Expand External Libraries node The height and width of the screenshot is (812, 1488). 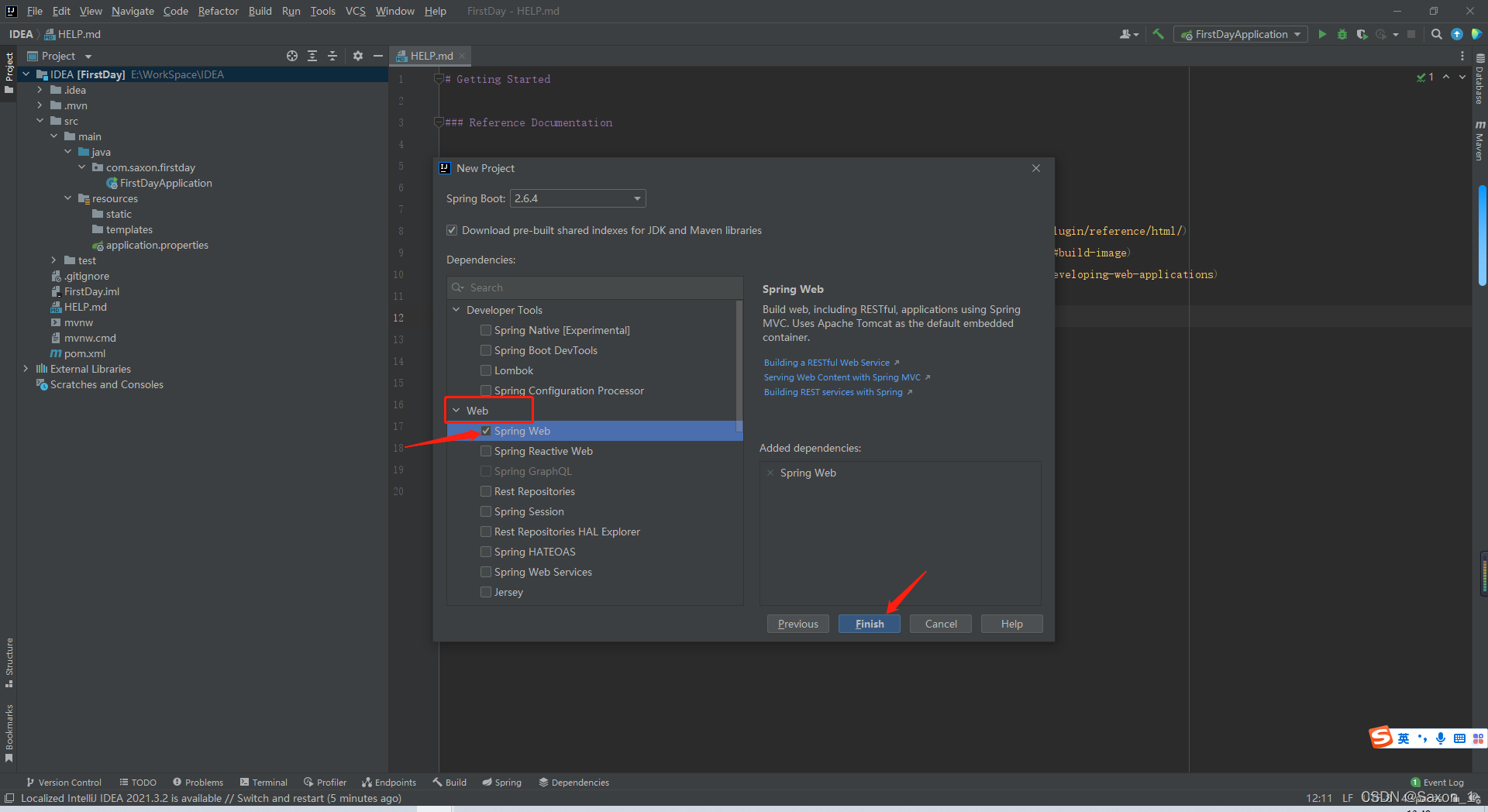(x=26, y=369)
